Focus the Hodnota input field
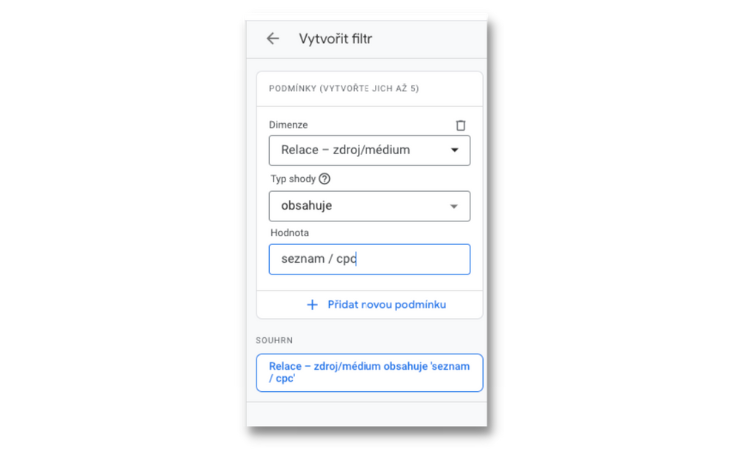The height and width of the screenshot is (450, 740). (x=370, y=259)
